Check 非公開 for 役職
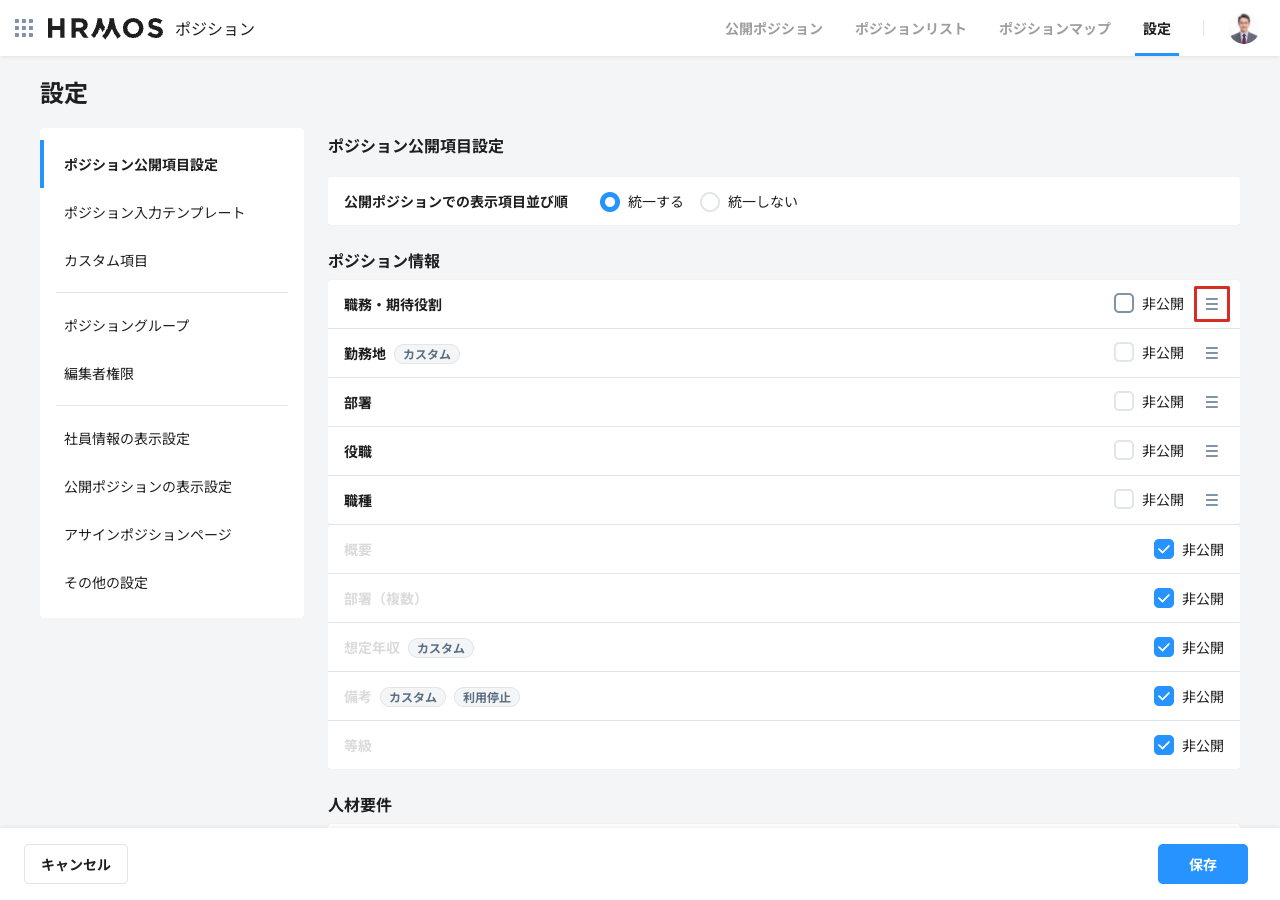This screenshot has width=1280, height=900. [x=1124, y=450]
